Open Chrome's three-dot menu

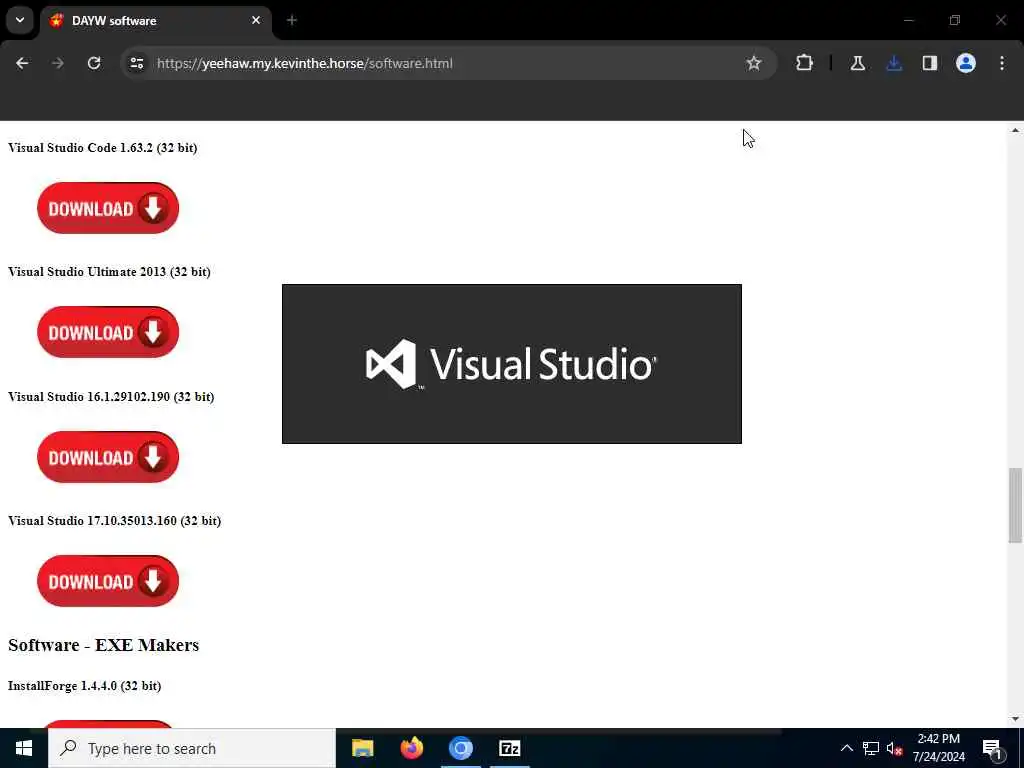[1002, 63]
